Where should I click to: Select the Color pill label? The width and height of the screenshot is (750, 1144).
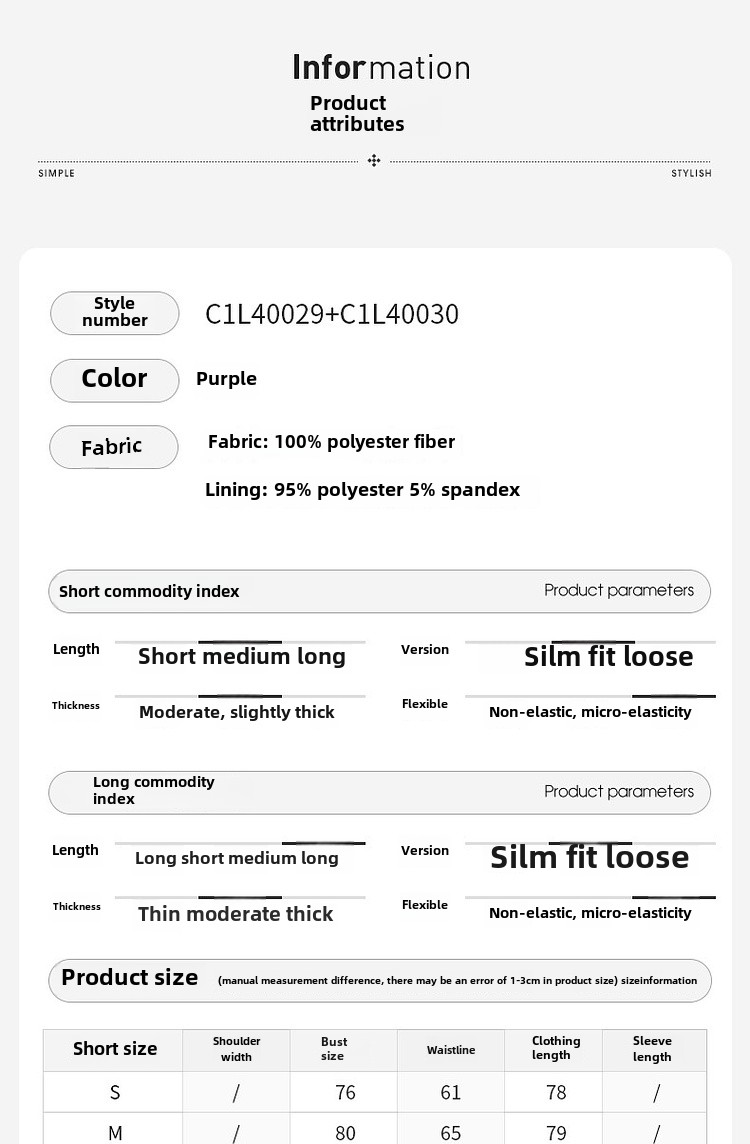(x=115, y=379)
